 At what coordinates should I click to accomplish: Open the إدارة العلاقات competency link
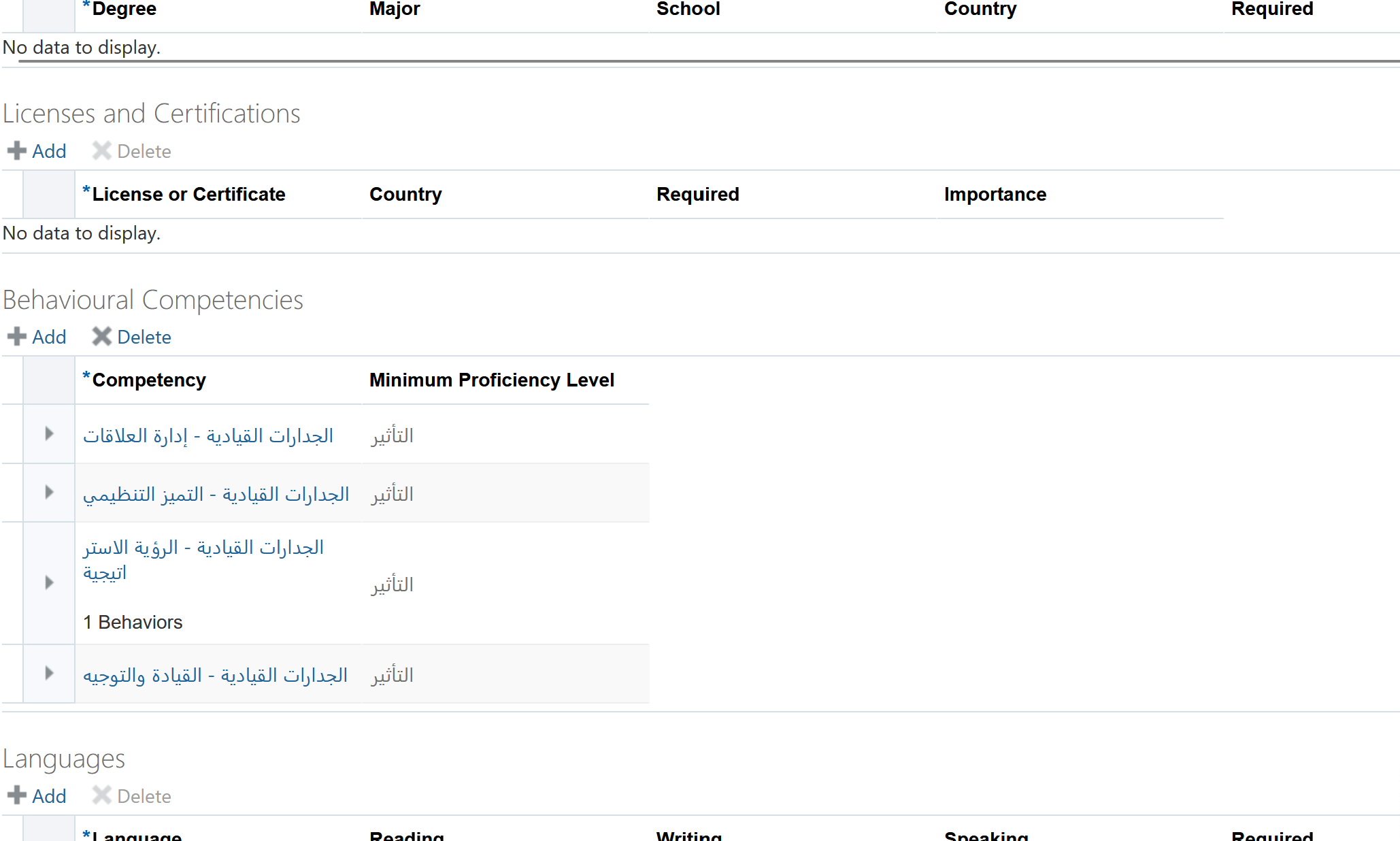click(x=208, y=435)
